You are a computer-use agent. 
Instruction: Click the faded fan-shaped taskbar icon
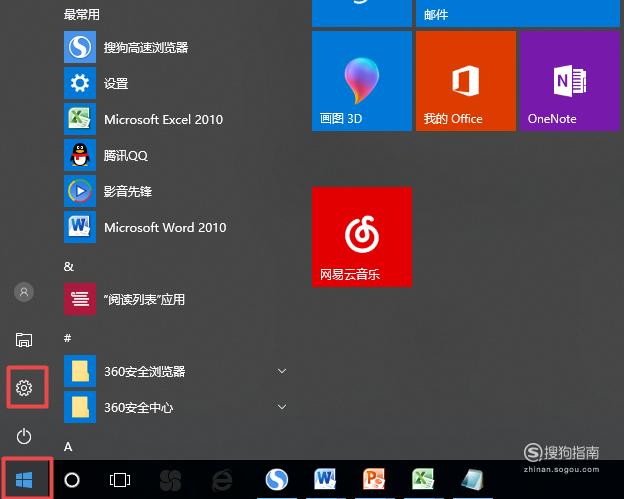170,480
